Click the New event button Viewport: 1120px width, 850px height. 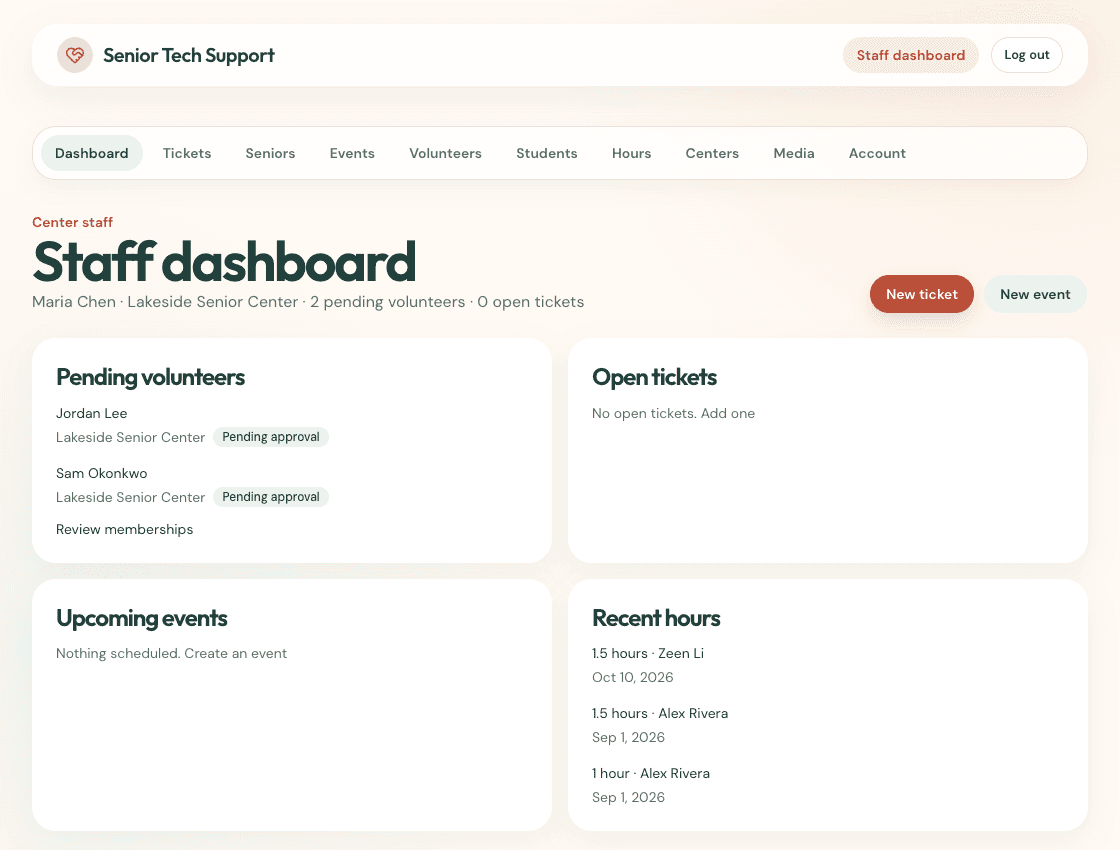click(x=1035, y=294)
